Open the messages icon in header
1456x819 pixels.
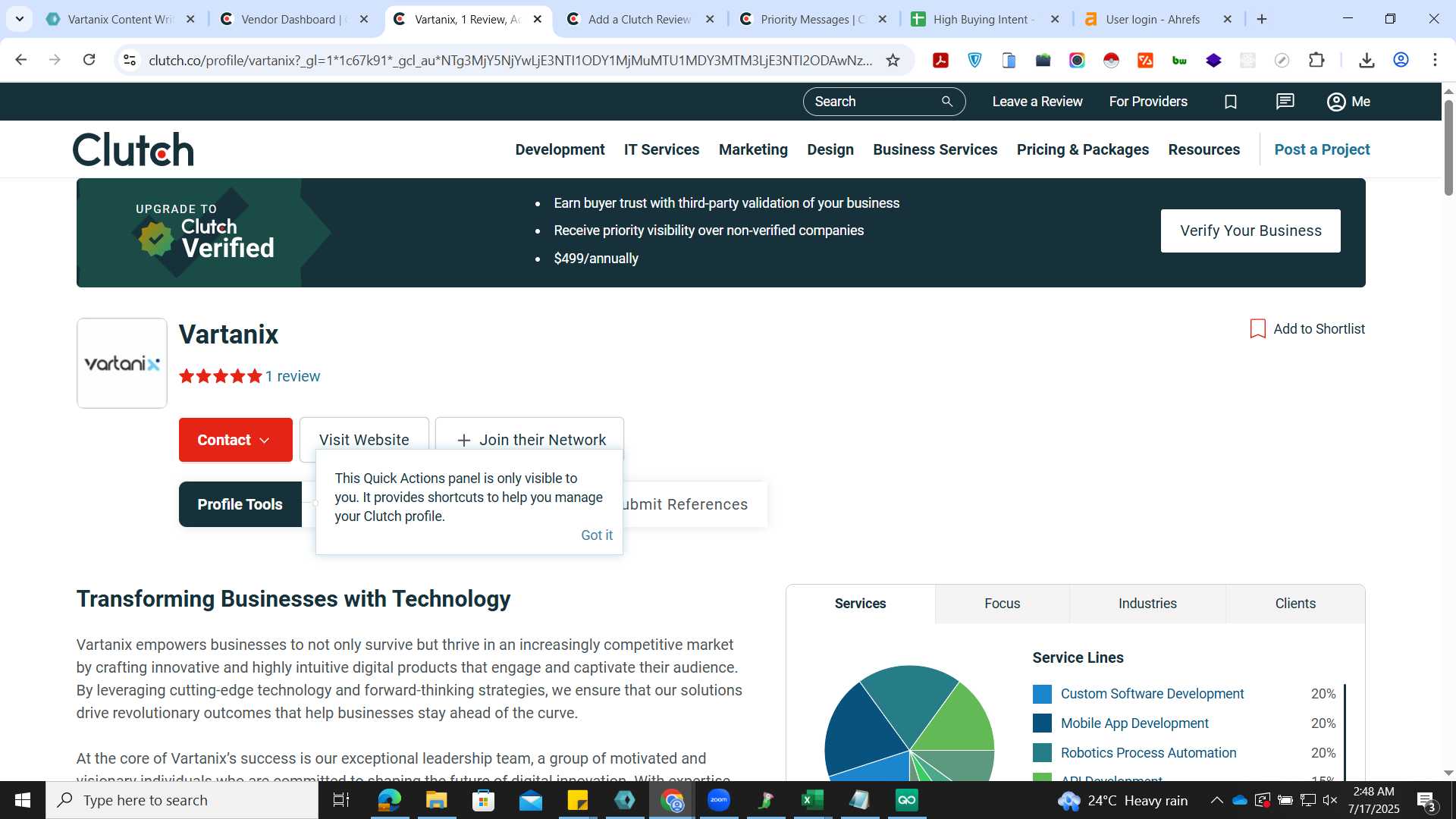tap(1285, 102)
